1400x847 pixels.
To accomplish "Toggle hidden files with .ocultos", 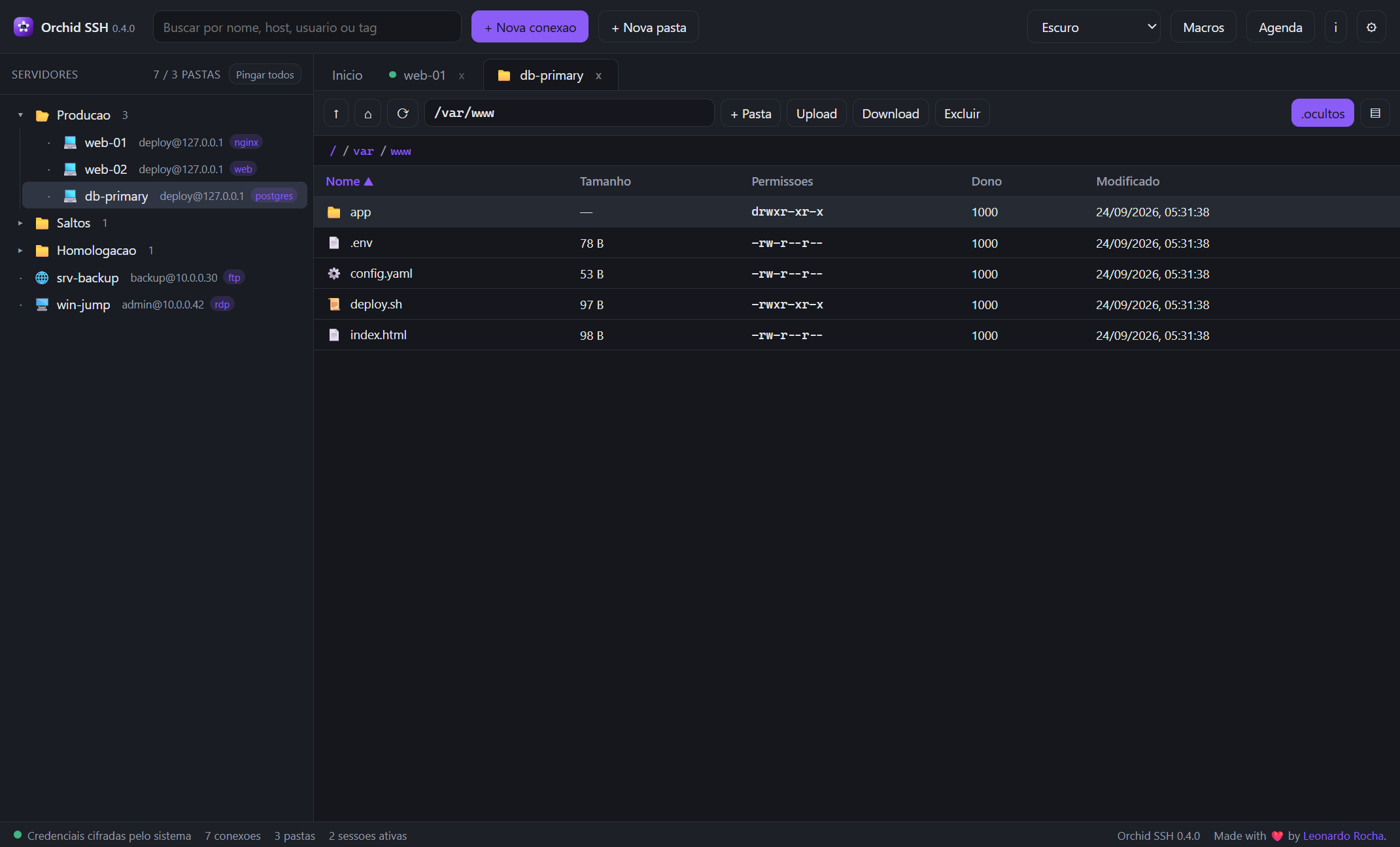I will [x=1322, y=113].
